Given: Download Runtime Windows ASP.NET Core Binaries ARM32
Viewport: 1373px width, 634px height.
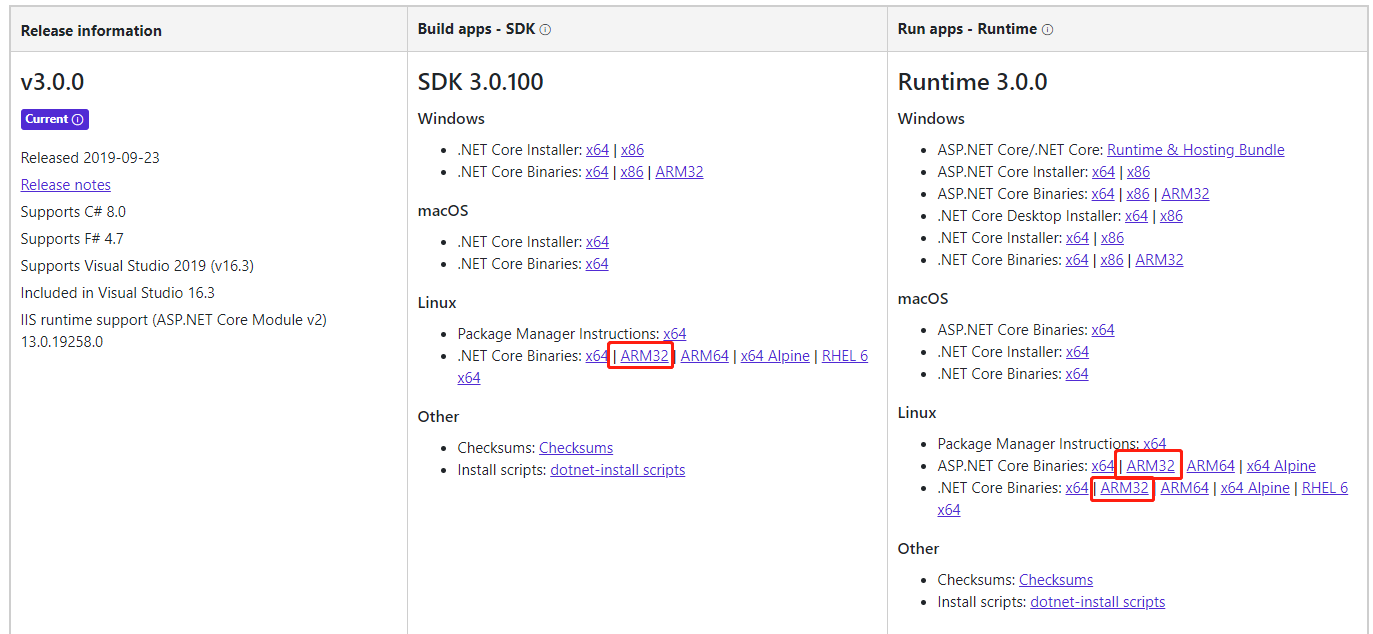Looking at the screenshot, I should tap(1185, 194).
